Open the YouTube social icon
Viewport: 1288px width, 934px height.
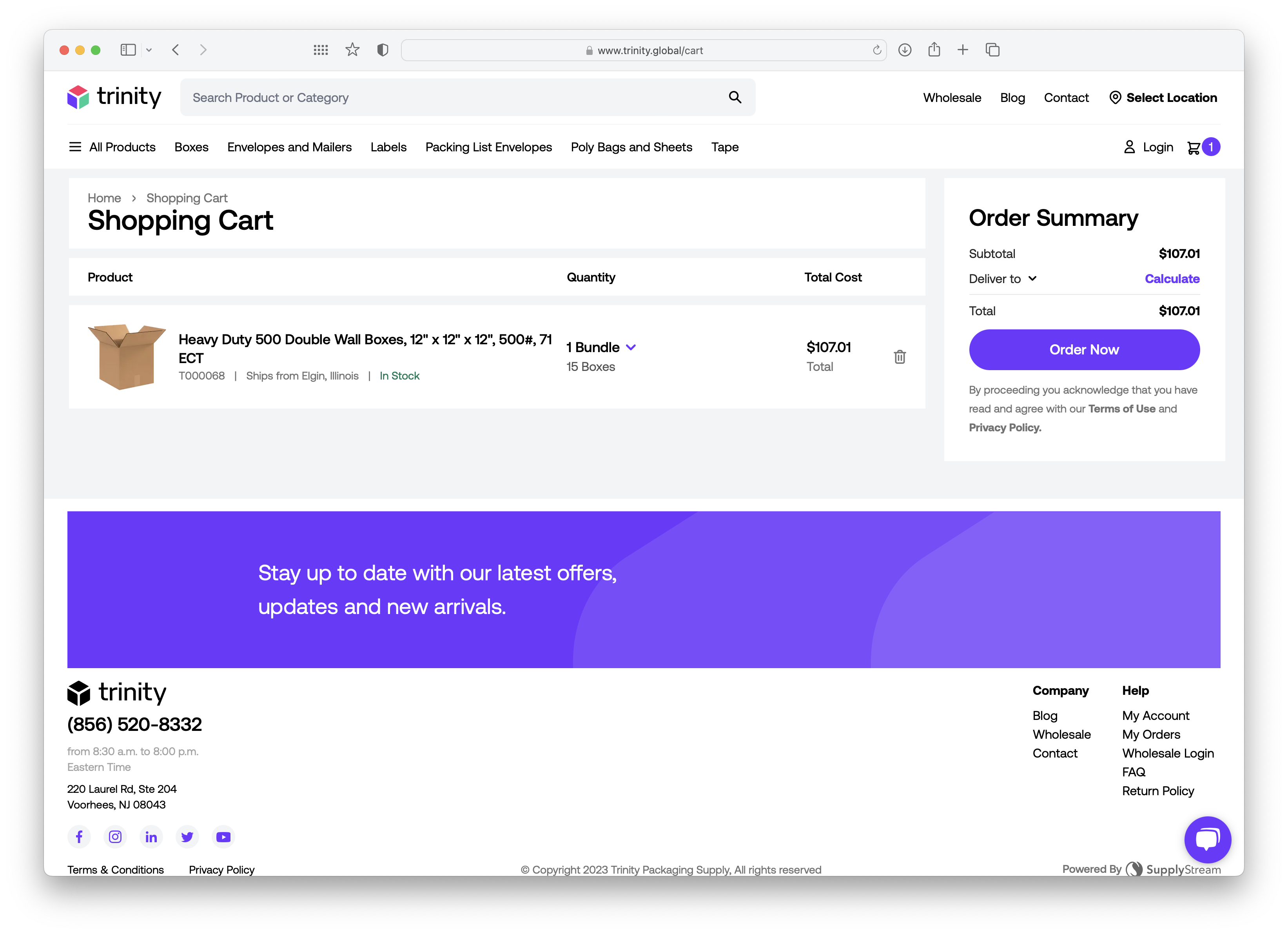(224, 836)
